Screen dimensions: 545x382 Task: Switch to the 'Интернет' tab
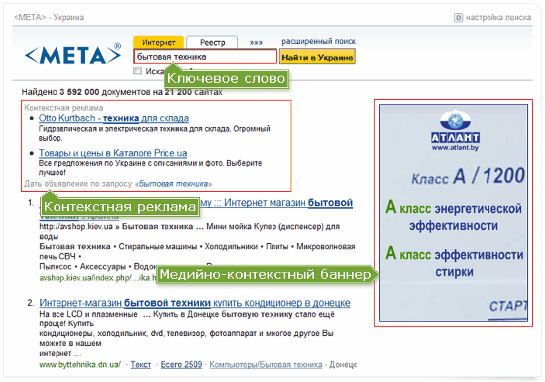[158, 42]
